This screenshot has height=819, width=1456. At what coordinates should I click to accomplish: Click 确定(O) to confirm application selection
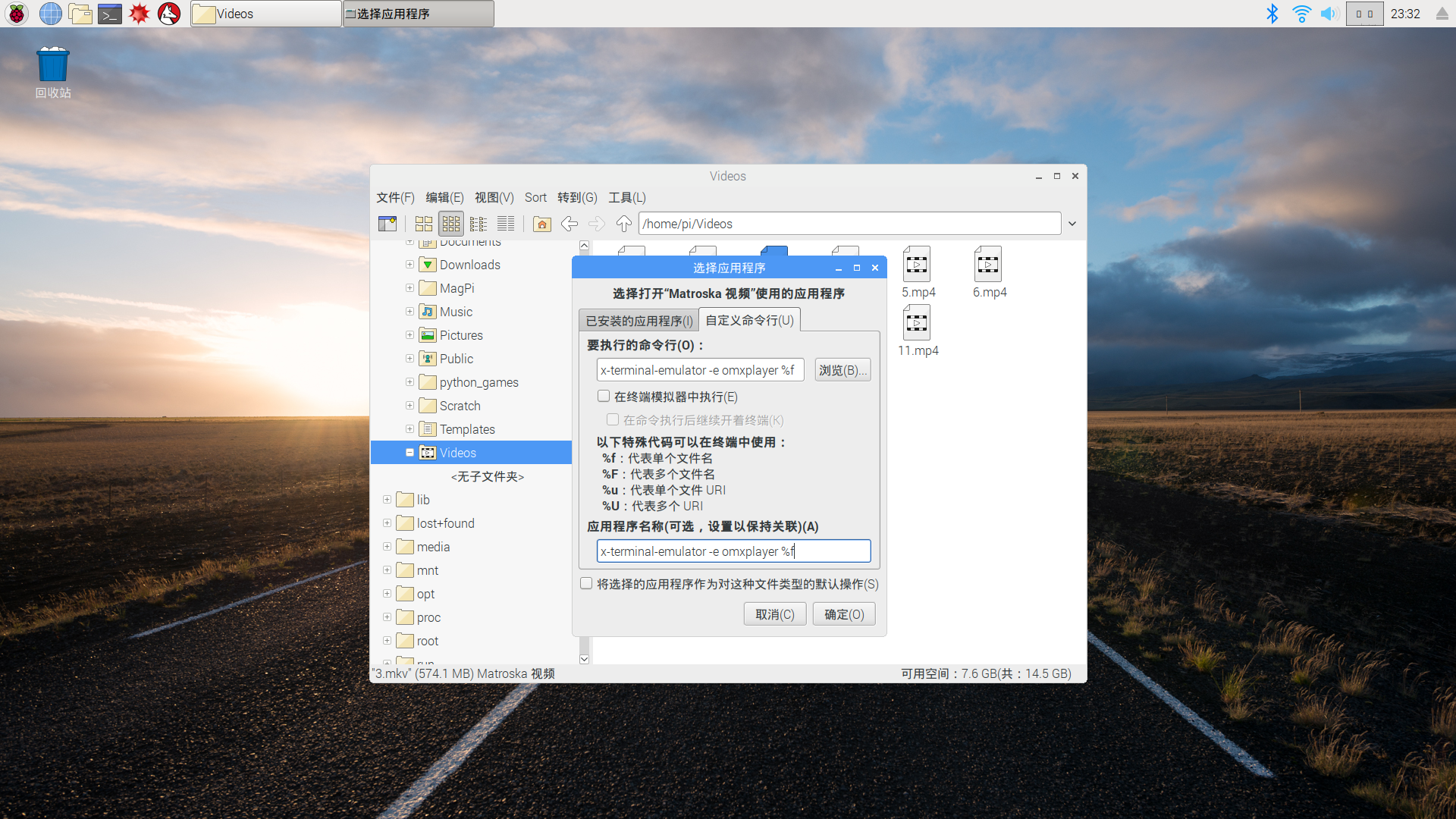coord(844,614)
